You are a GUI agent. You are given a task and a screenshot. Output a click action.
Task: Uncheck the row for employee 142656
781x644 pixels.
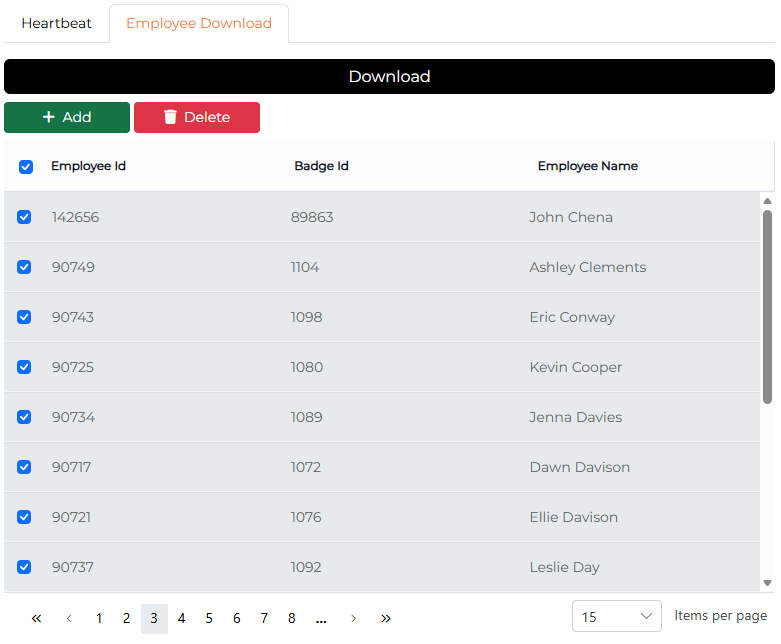[24, 217]
